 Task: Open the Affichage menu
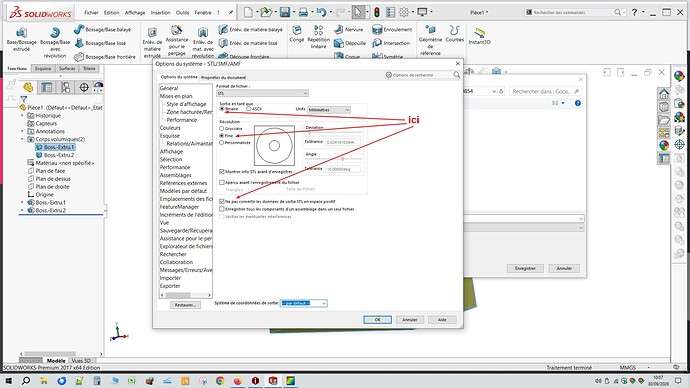coord(135,13)
